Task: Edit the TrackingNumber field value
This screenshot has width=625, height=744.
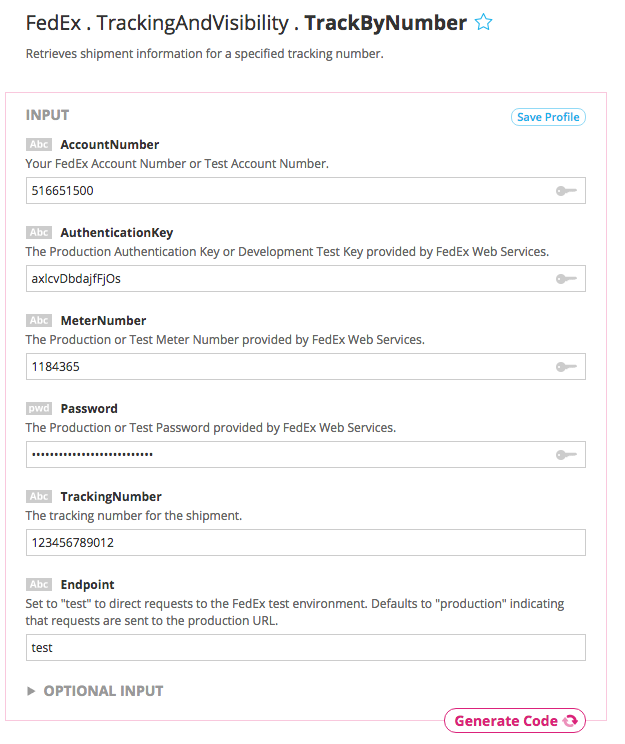Action: click(305, 543)
